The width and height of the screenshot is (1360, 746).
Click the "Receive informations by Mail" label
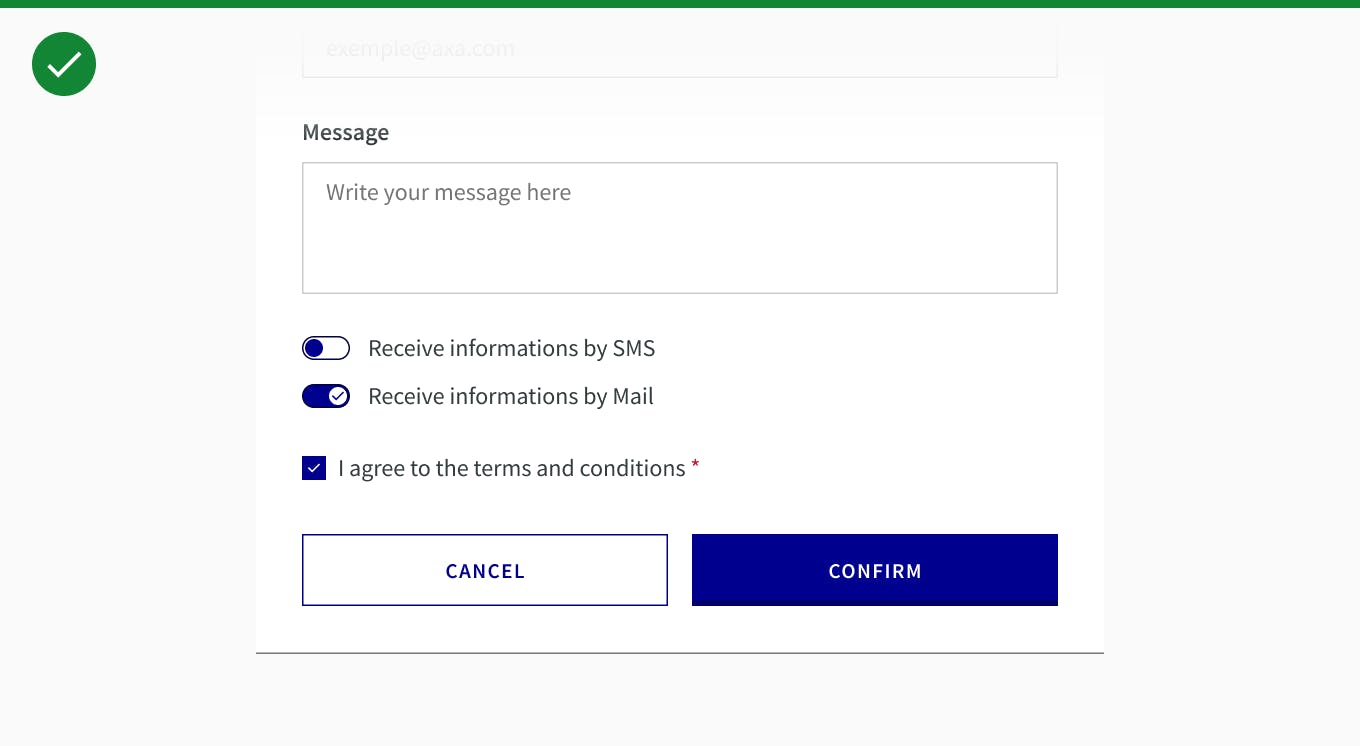pyautogui.click(x=510, y=396)
